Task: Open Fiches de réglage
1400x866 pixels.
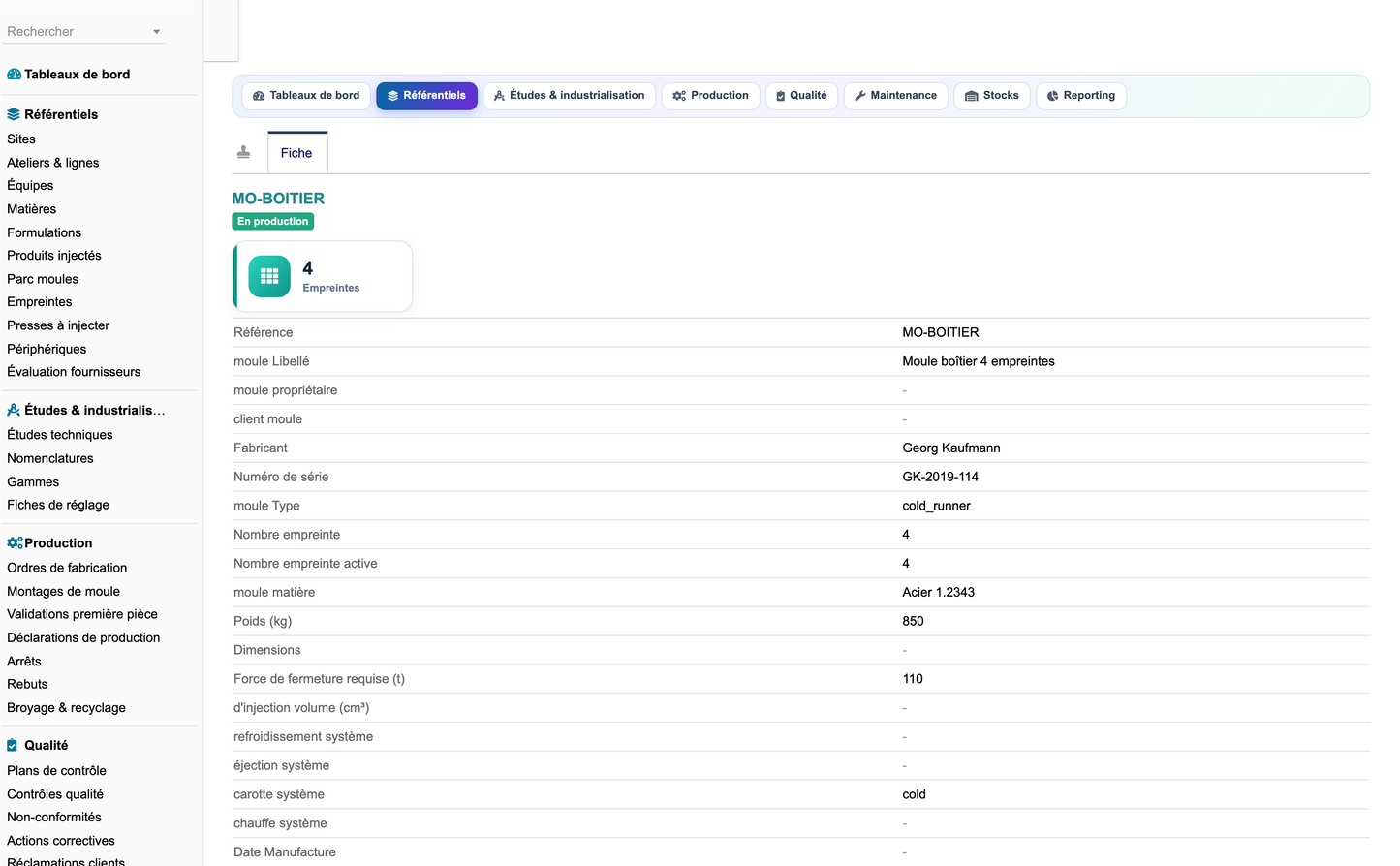Action: pyautogui.click(x=58, y=505)
